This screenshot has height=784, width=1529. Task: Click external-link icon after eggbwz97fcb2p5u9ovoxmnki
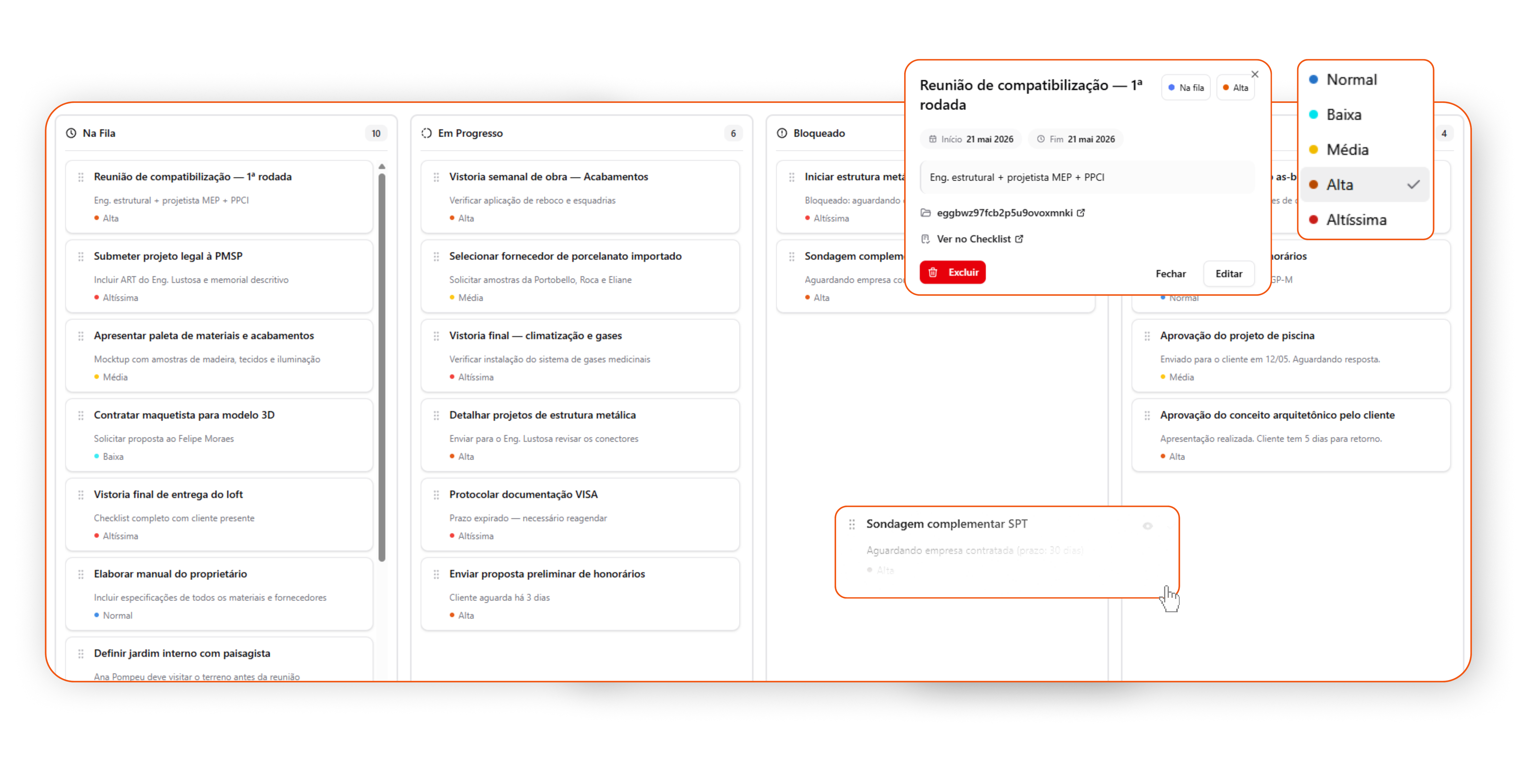1081,212
